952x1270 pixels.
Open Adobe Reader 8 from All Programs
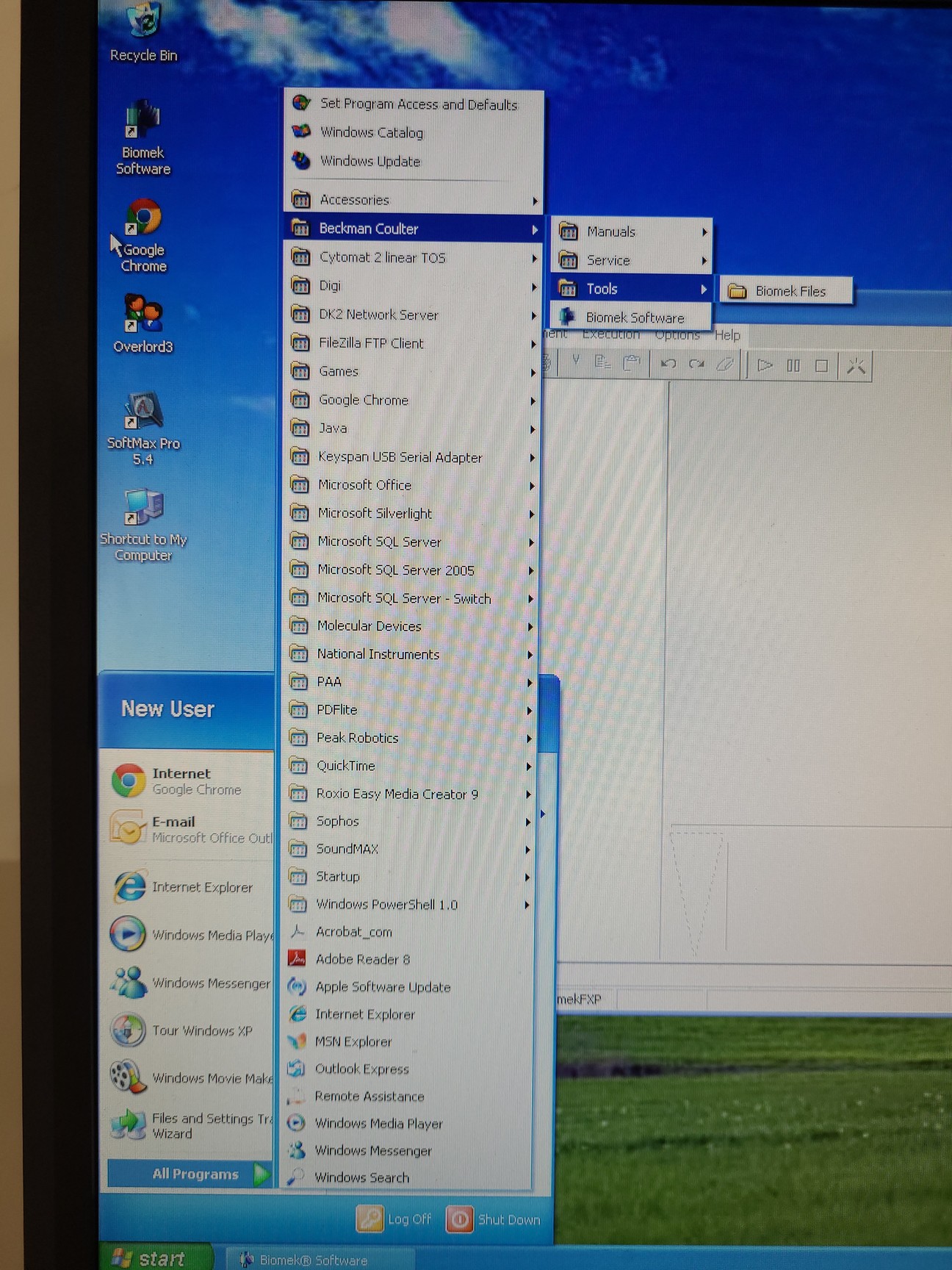[408, 959]
